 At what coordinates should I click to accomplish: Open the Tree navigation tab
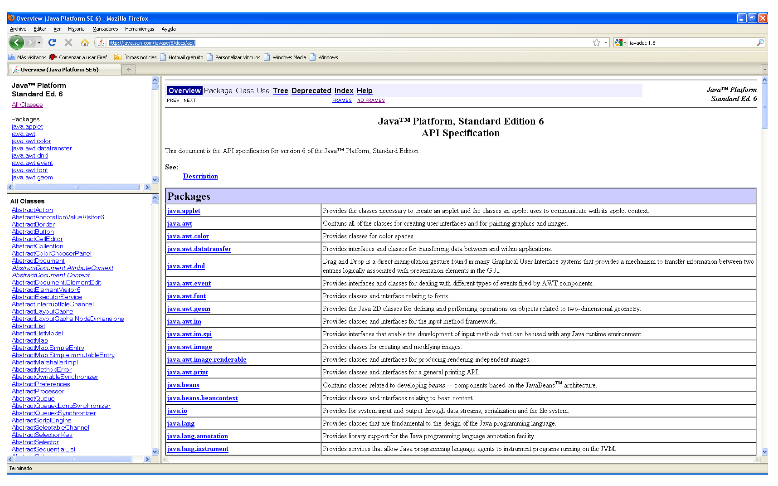(x=280, y=90)
